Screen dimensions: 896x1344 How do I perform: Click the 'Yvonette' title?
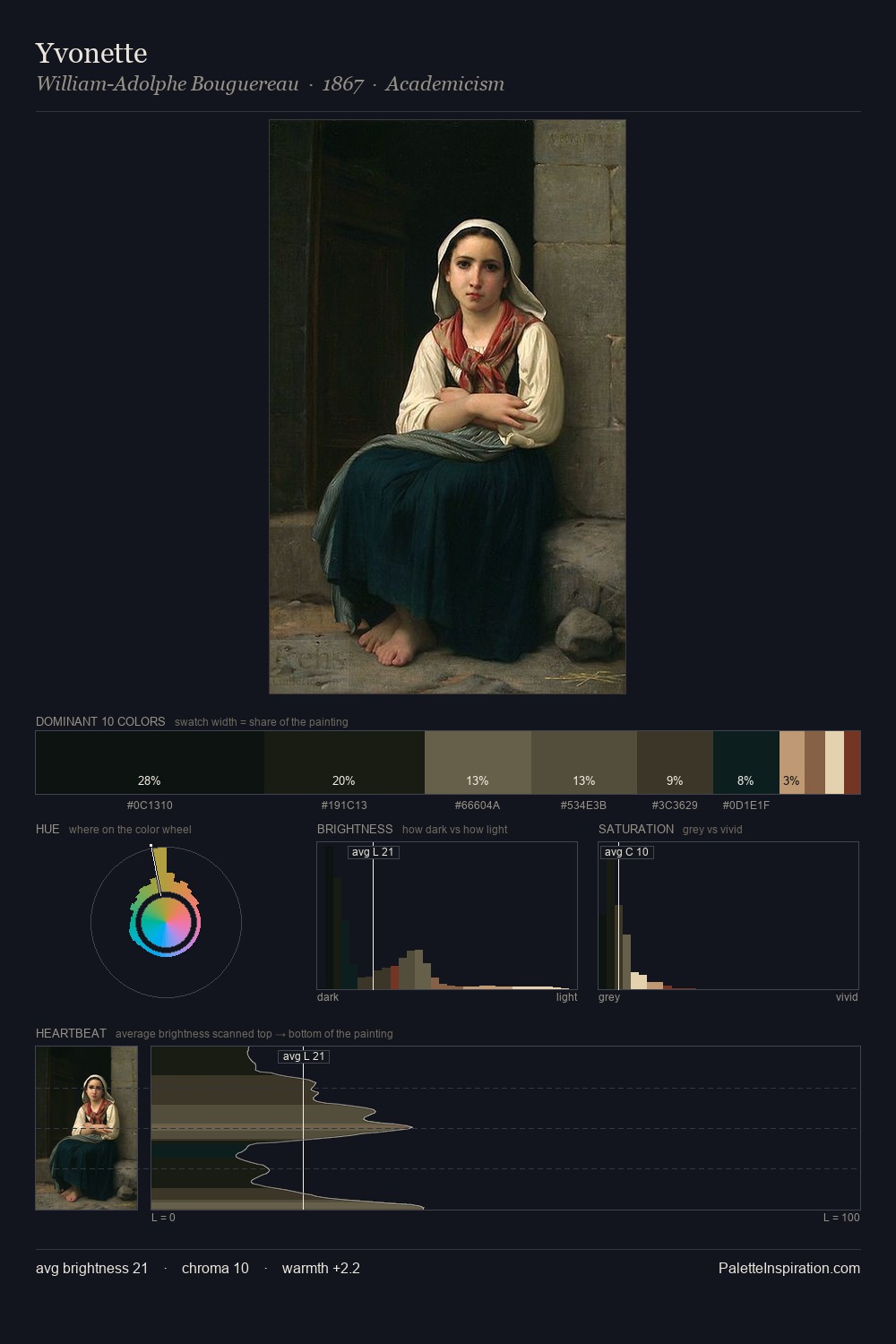click(91, 53)
